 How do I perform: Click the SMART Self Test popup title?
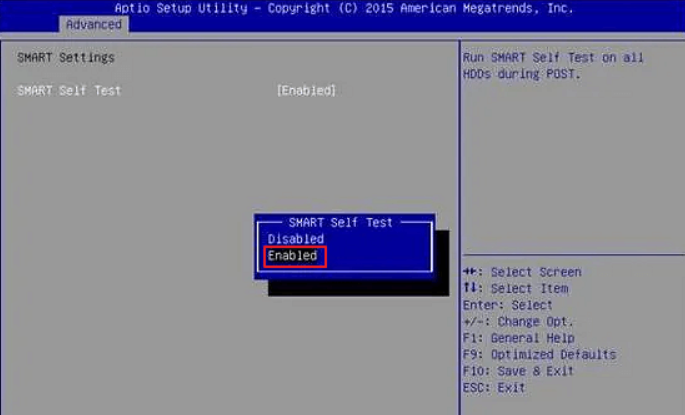[x=340, y=223]
